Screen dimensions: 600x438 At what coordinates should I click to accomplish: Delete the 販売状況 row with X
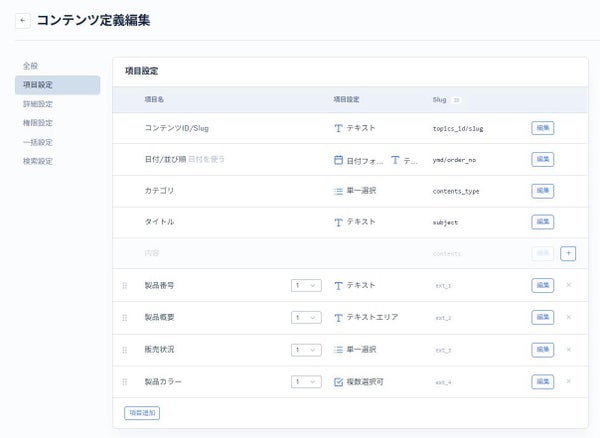569,350
